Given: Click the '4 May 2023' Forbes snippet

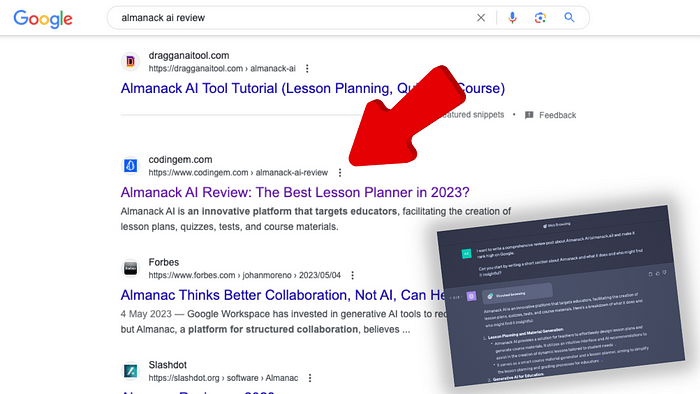Looking at the screenshot, I should pyautogui.click(x=146, y=314).
